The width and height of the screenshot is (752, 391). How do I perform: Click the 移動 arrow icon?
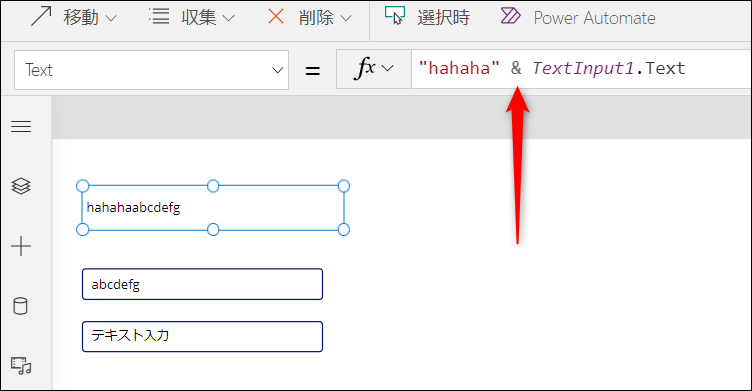[x=41, y=16]
